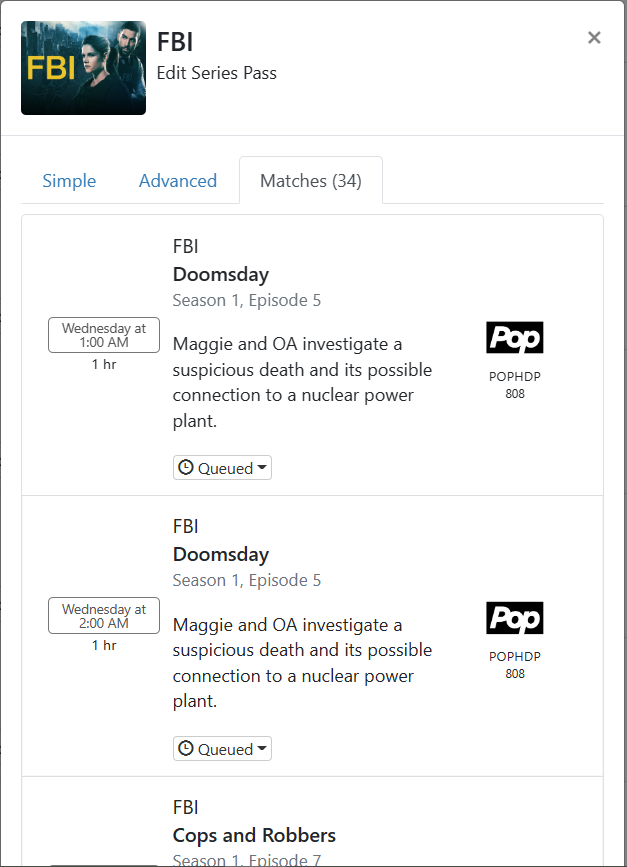627x867 pixels.
Task: Select the Matches (34) tab
Action: 310,181
